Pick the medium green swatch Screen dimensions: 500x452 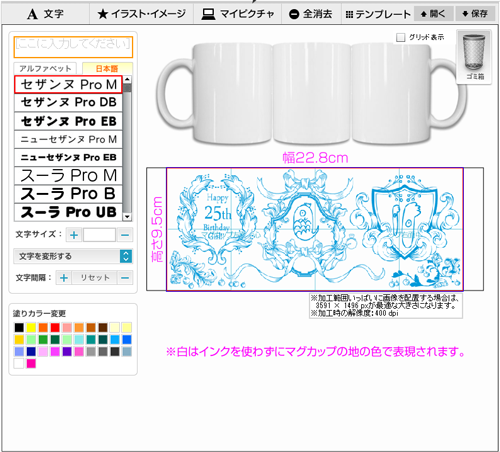pos(43,339)
